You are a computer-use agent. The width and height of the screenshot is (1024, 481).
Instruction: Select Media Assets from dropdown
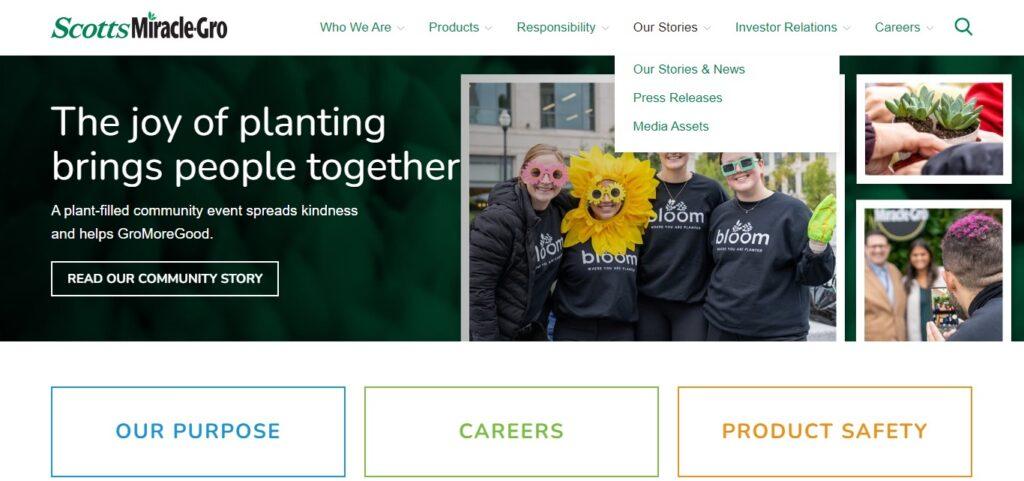(671, 127)
